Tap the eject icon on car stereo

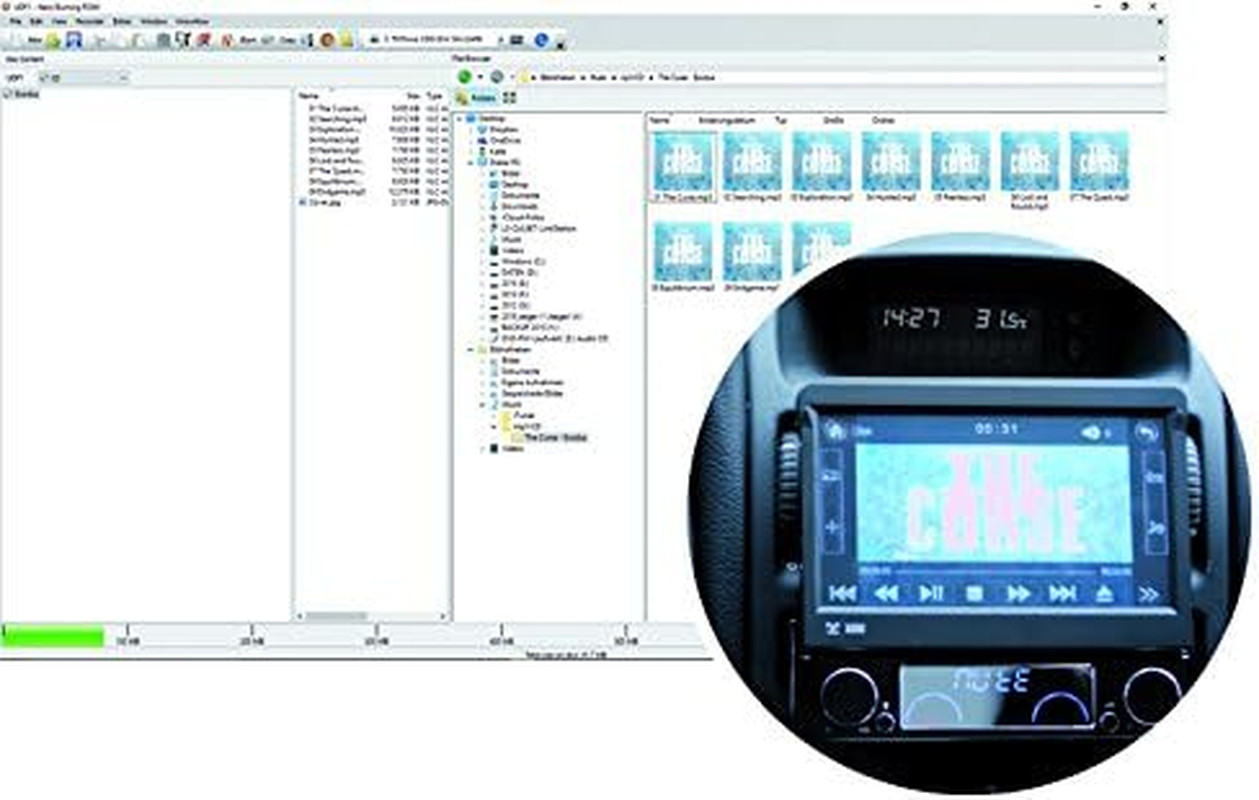(1104, 594)
